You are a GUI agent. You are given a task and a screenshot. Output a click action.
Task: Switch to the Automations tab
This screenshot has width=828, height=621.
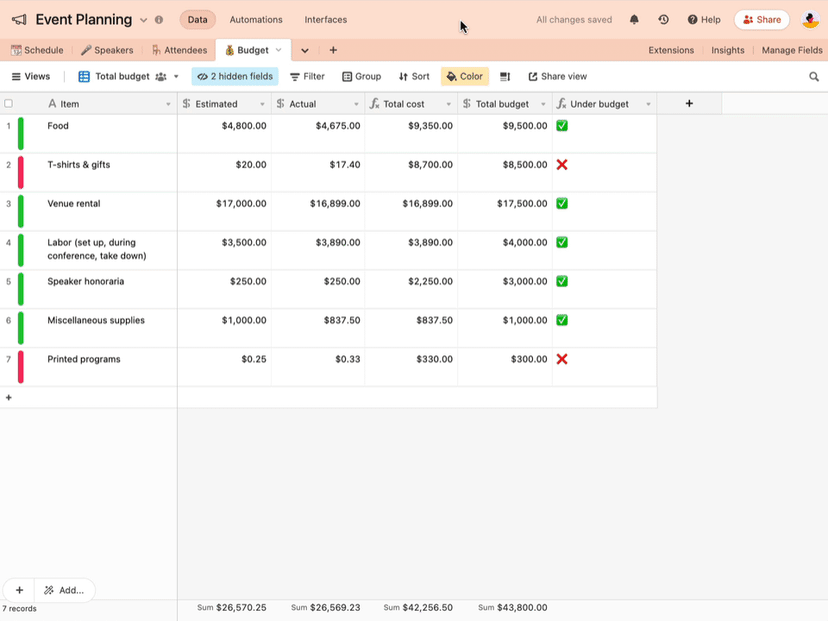256,19
